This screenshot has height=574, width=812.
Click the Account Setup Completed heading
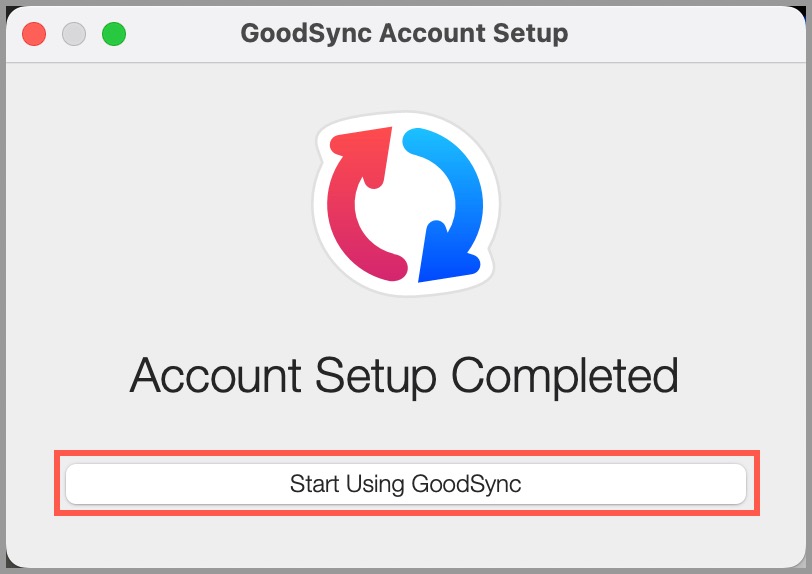404,376
